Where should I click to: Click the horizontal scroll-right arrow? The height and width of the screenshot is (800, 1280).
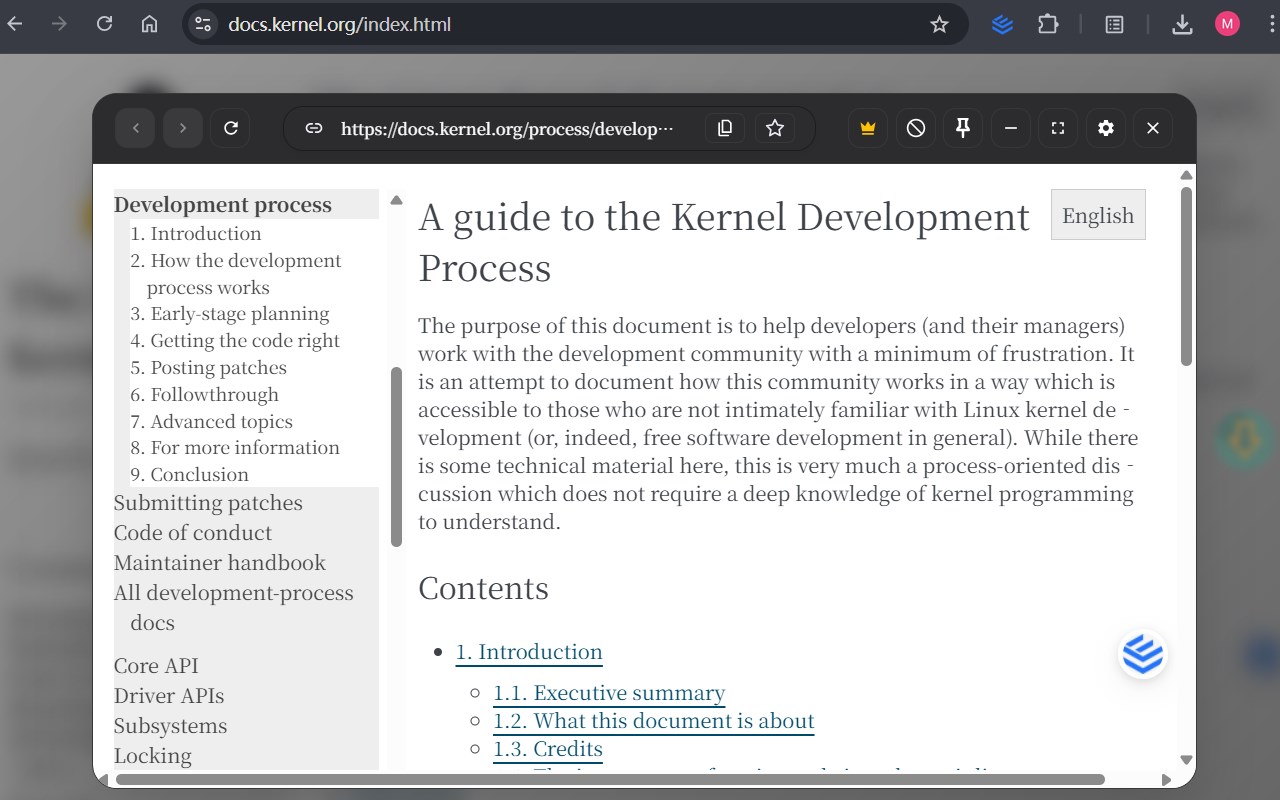pos(1166,779)
